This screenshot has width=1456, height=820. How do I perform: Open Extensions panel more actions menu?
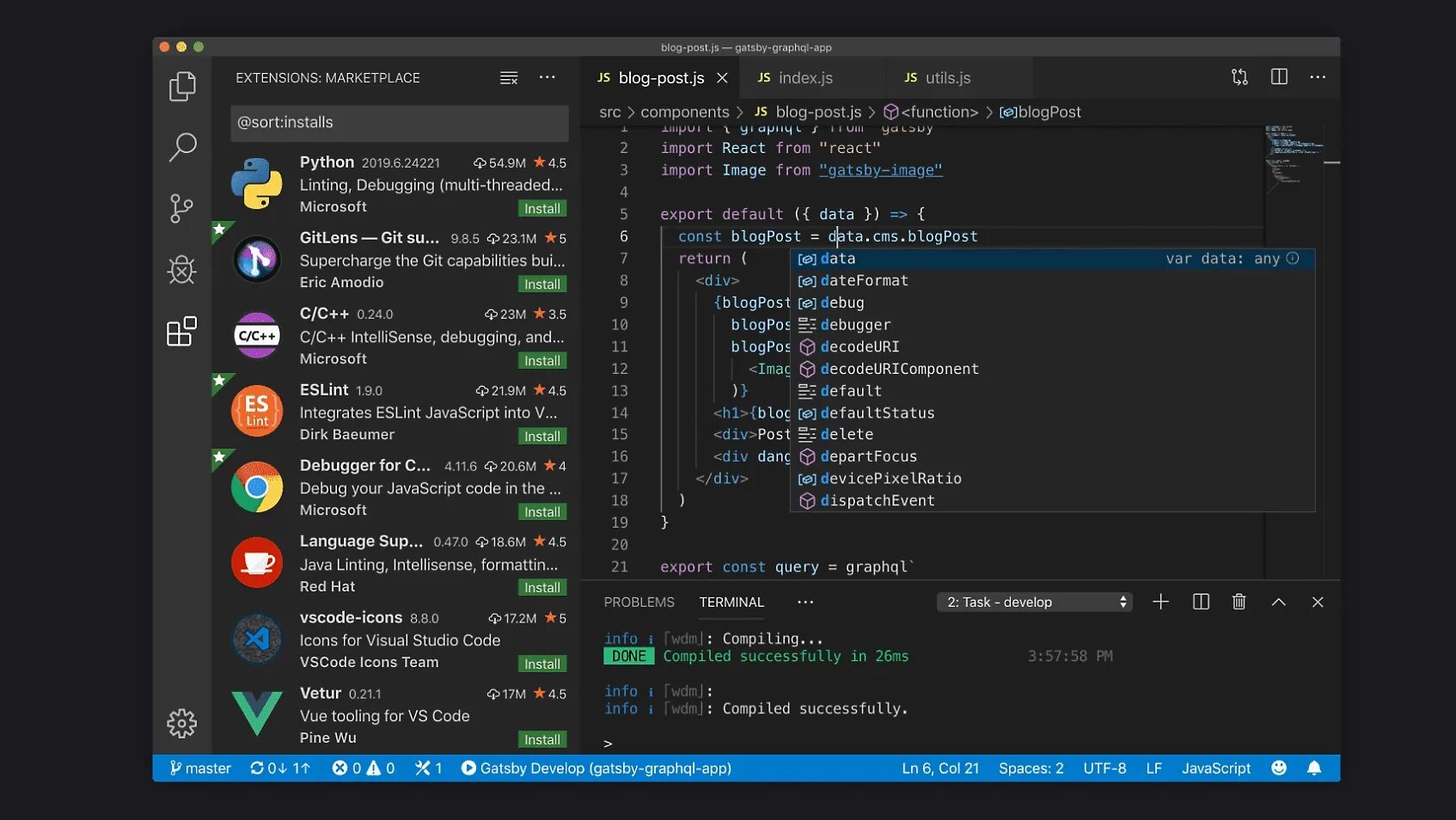(548, 77)
